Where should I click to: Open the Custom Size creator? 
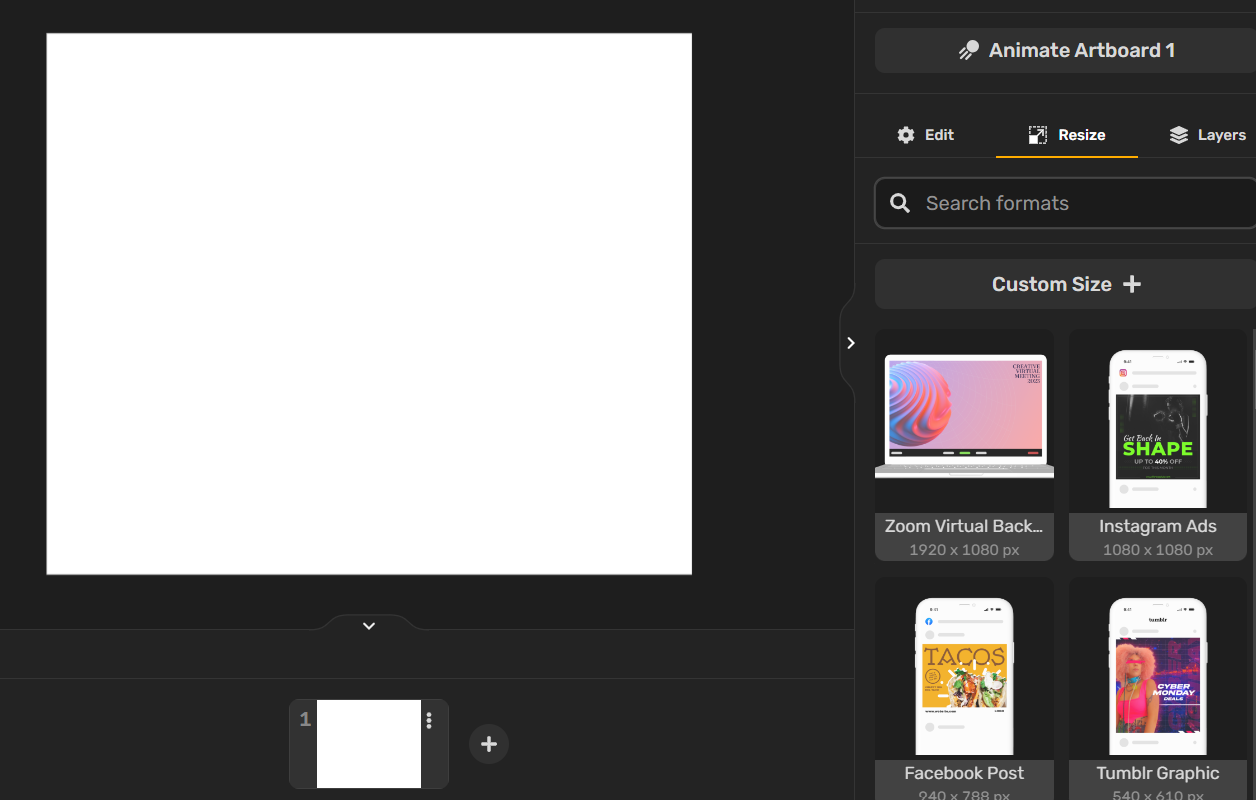coord(1065,283)
